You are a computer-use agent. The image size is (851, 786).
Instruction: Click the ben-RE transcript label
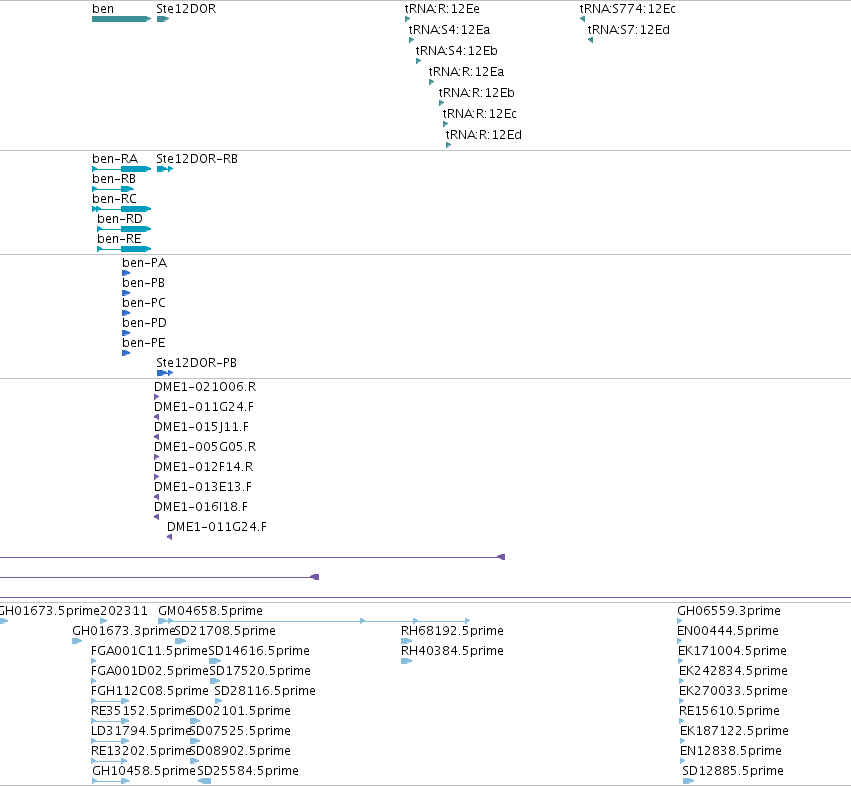[x=119, y=239]
